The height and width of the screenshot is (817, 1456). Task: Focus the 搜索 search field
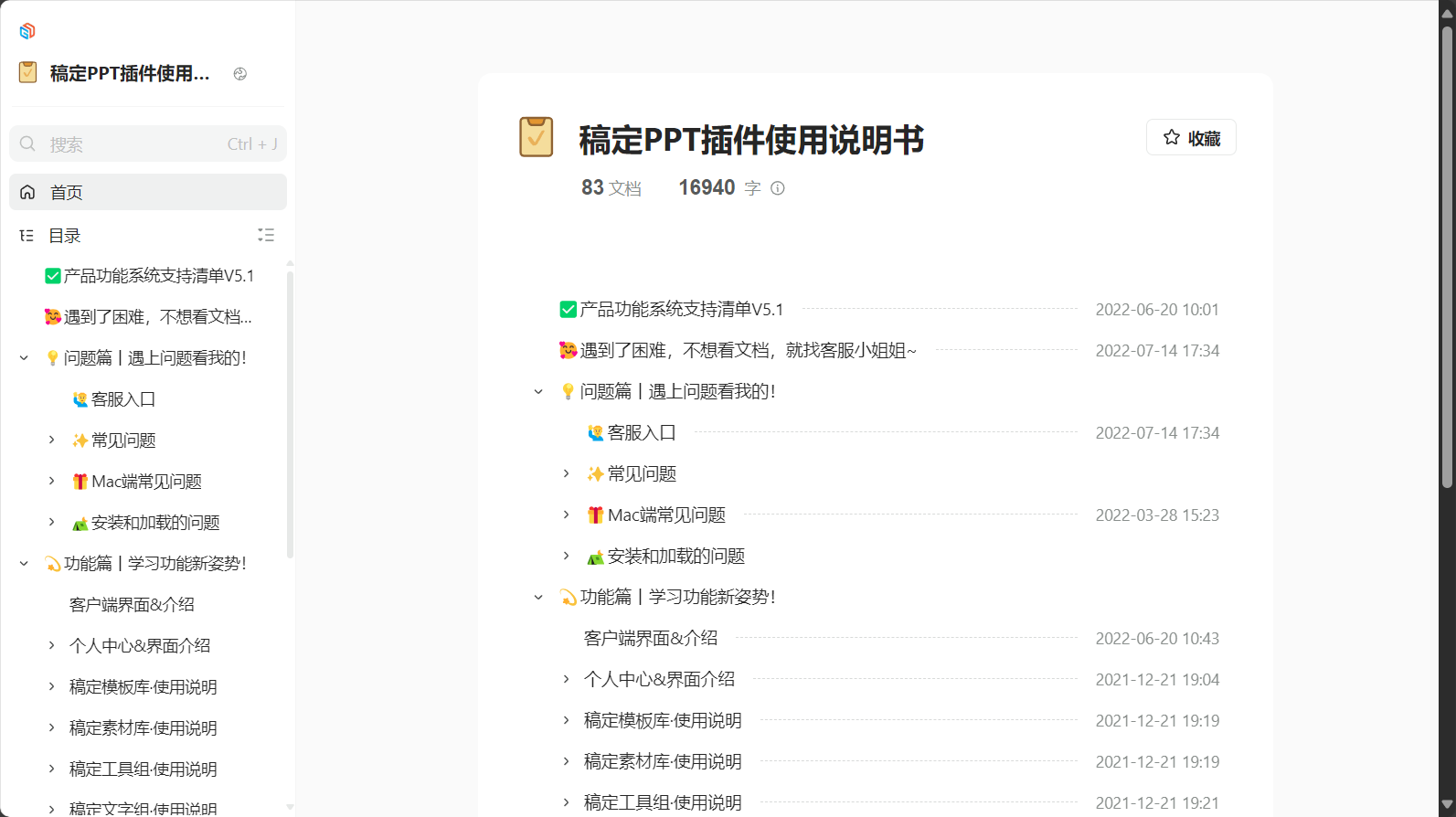click(148, 143)
